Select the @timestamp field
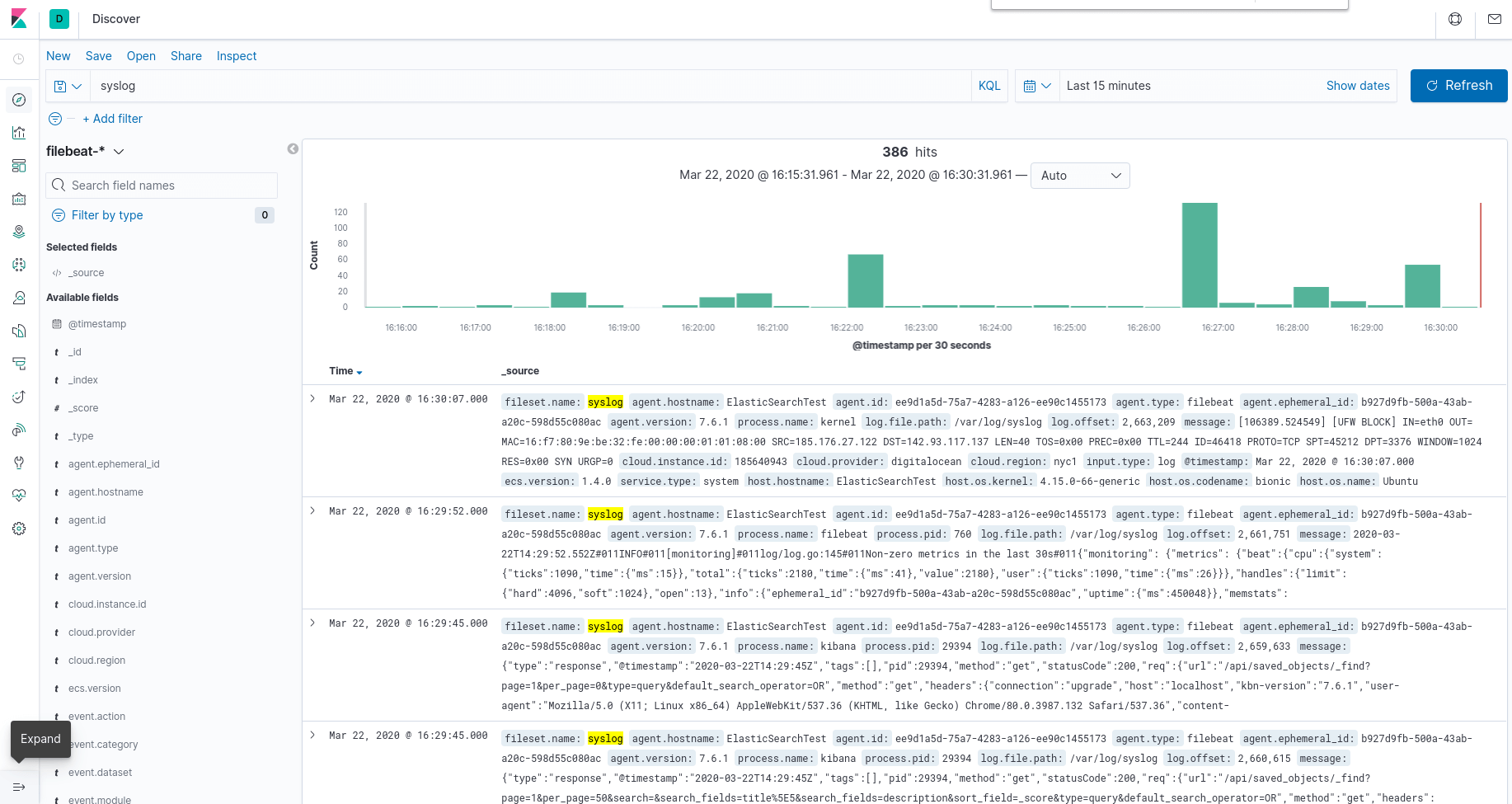Image resolution: width=1512 pixels, height=804 pixels. [x=97, y=324]
